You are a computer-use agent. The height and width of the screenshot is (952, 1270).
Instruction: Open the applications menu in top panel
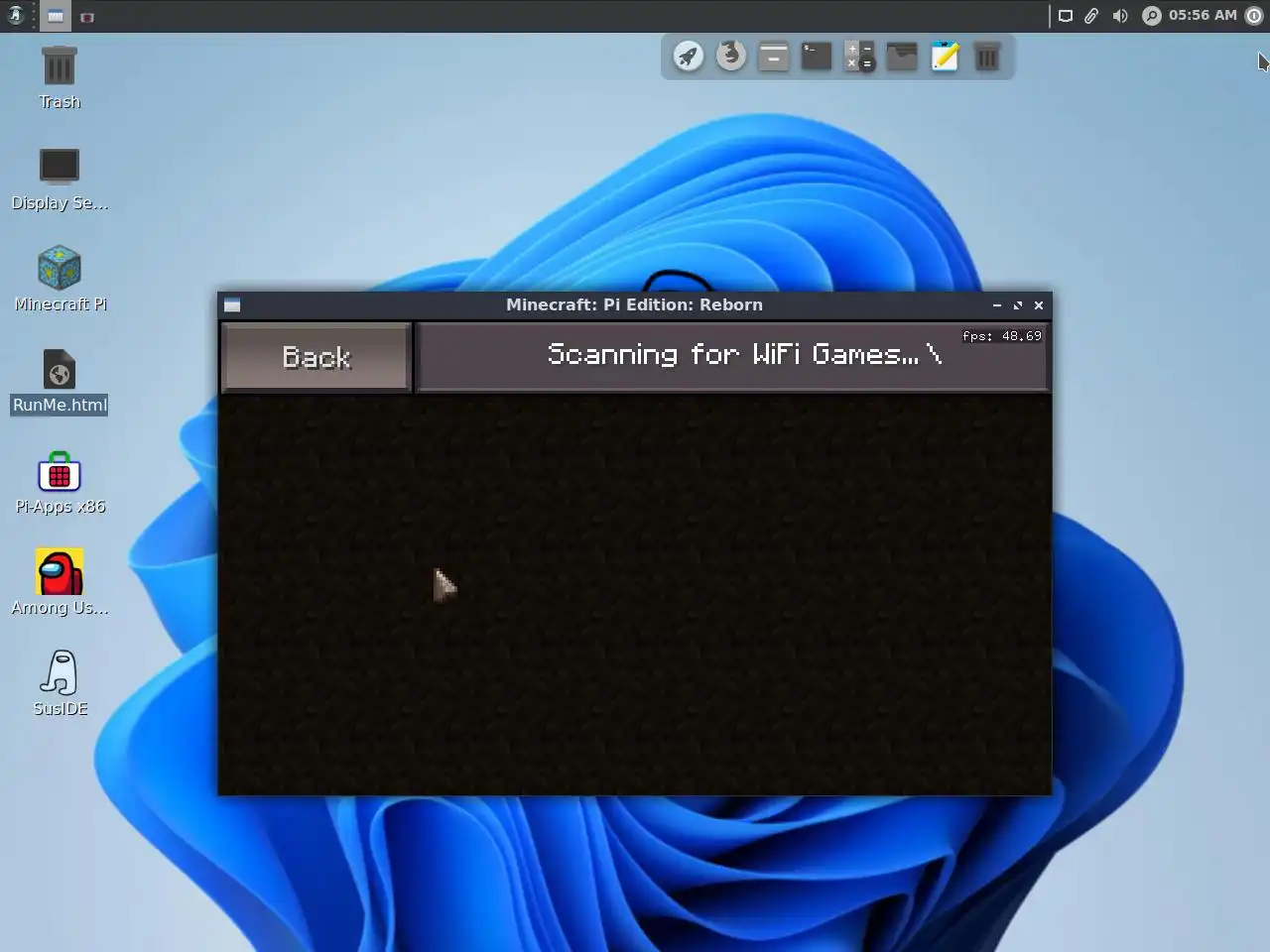(15, 16)
